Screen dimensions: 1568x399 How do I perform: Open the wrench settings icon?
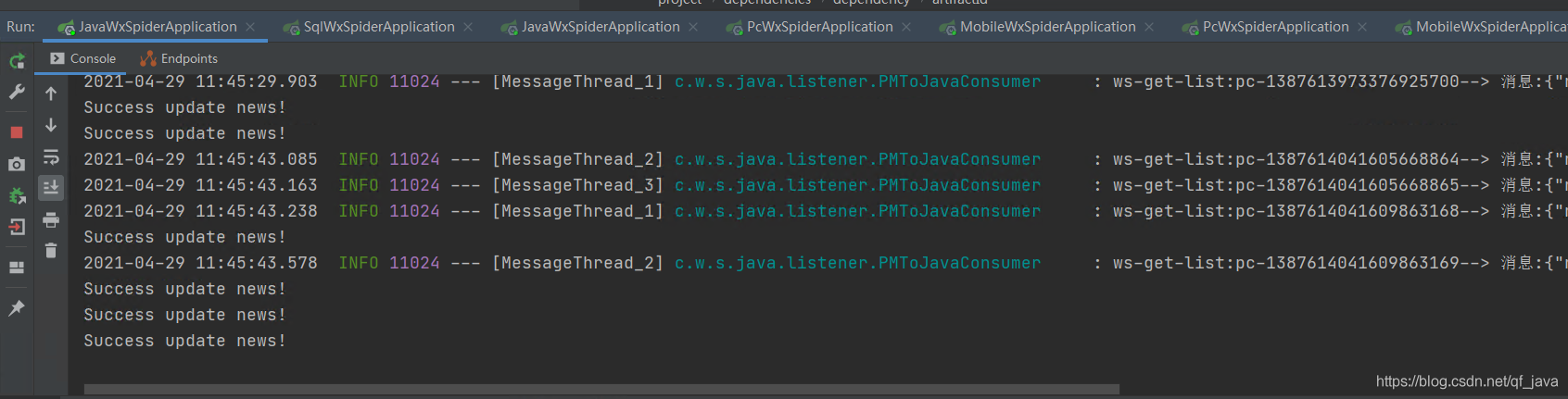pyautogui.click(x=17, y=92)
